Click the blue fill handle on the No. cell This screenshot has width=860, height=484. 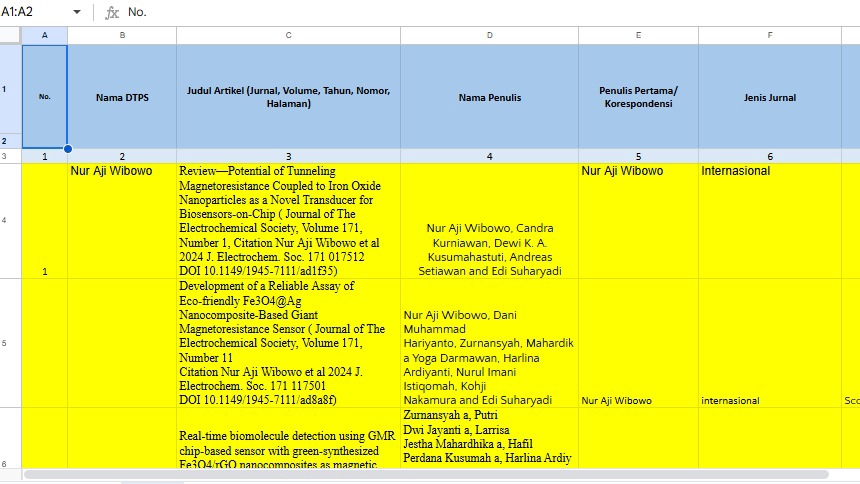tap(67, 149)
